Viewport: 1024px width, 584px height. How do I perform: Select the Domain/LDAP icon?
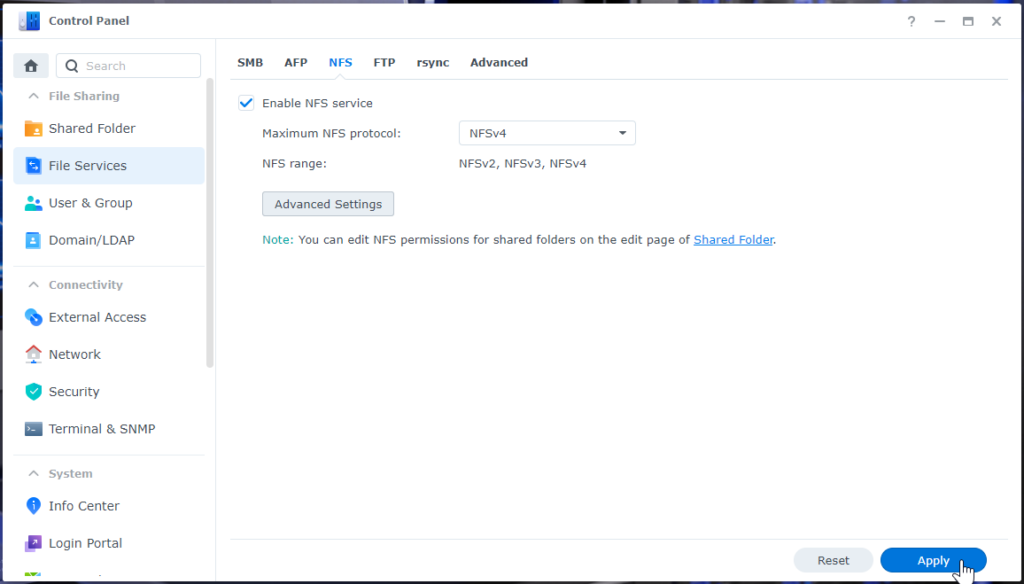click(33, 240)
